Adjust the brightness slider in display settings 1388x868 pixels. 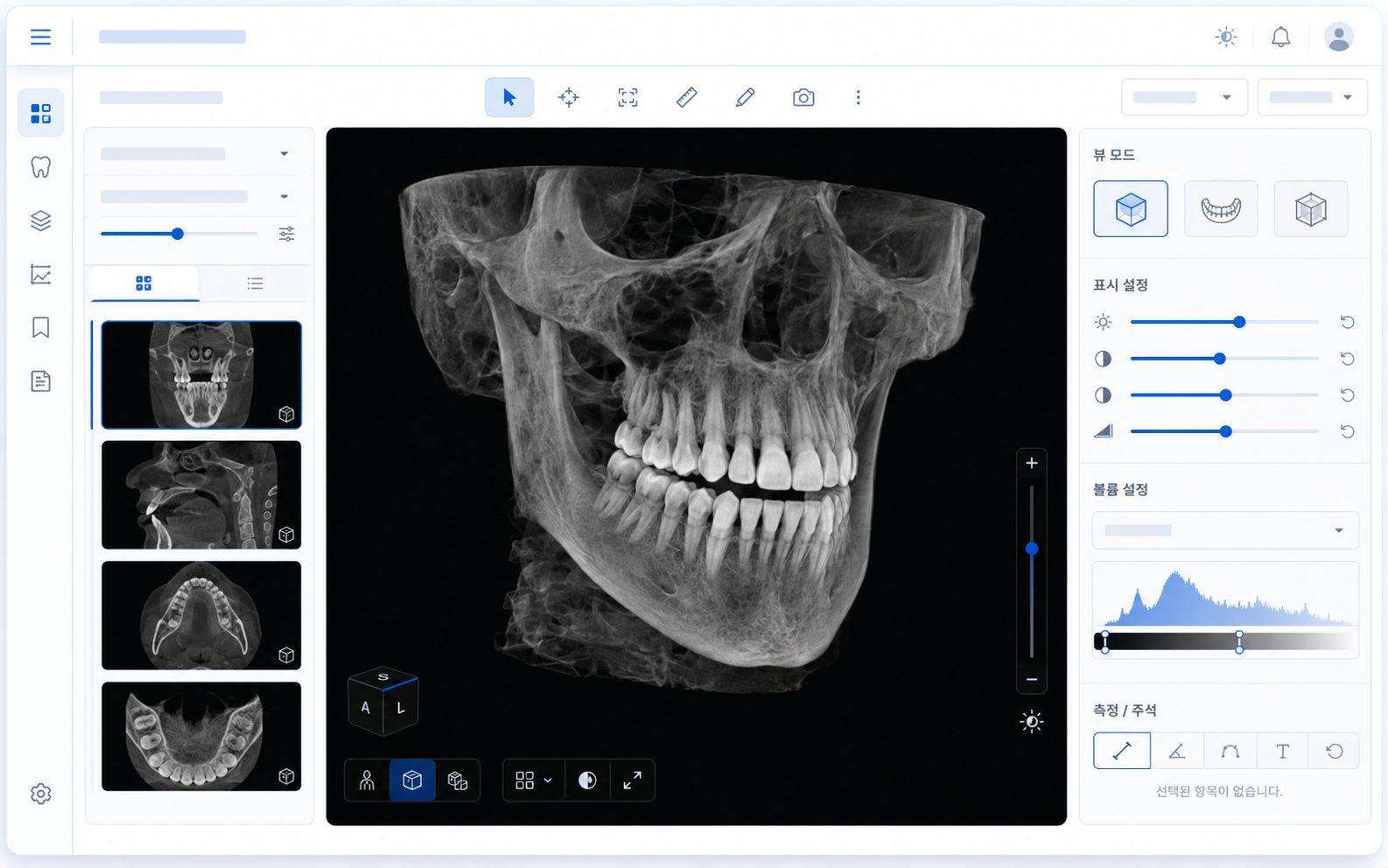(x=1224, y=322)
